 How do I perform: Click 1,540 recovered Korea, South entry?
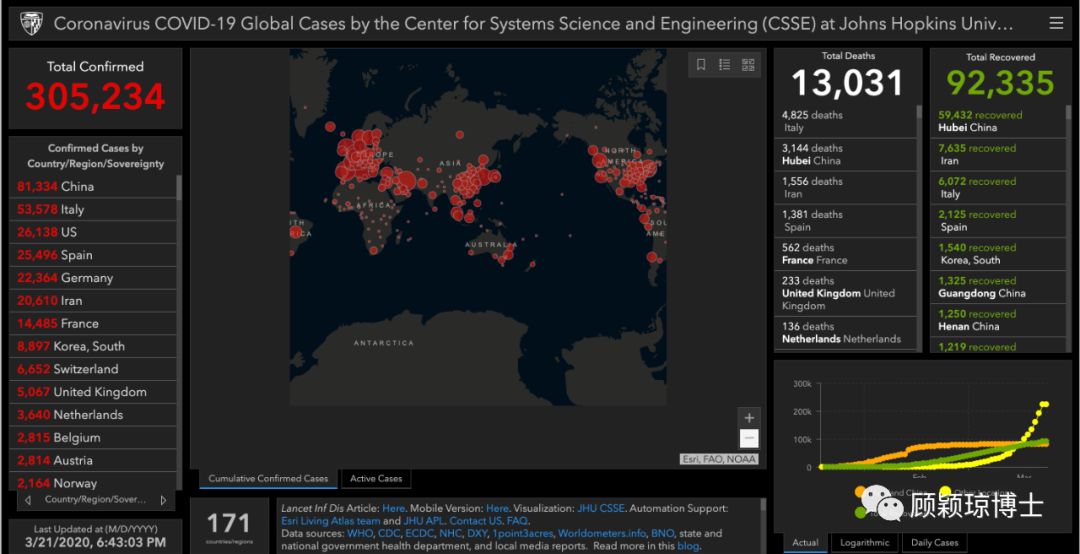(997, 254)
